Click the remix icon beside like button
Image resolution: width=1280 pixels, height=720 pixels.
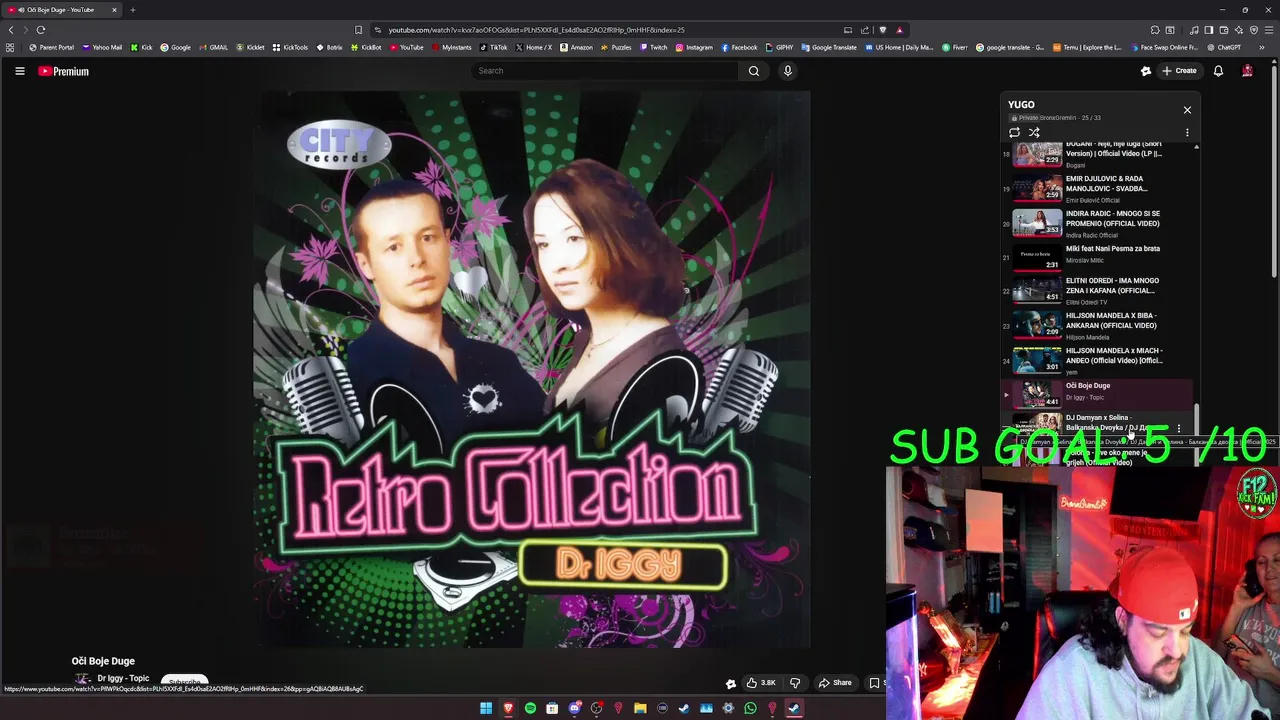pos(731,683)
